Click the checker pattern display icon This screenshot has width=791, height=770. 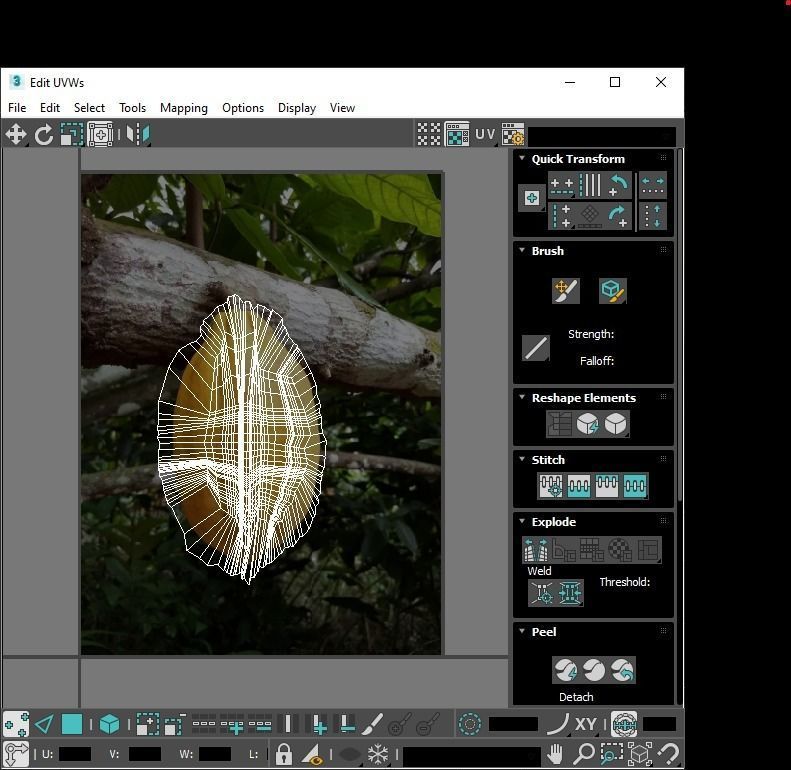(429, 134)
